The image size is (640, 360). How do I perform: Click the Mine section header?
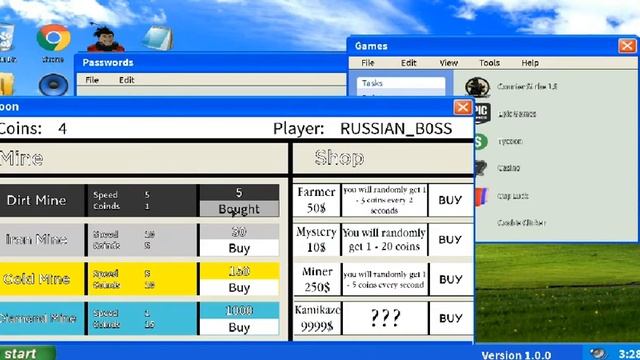click(x=21, y=159)
